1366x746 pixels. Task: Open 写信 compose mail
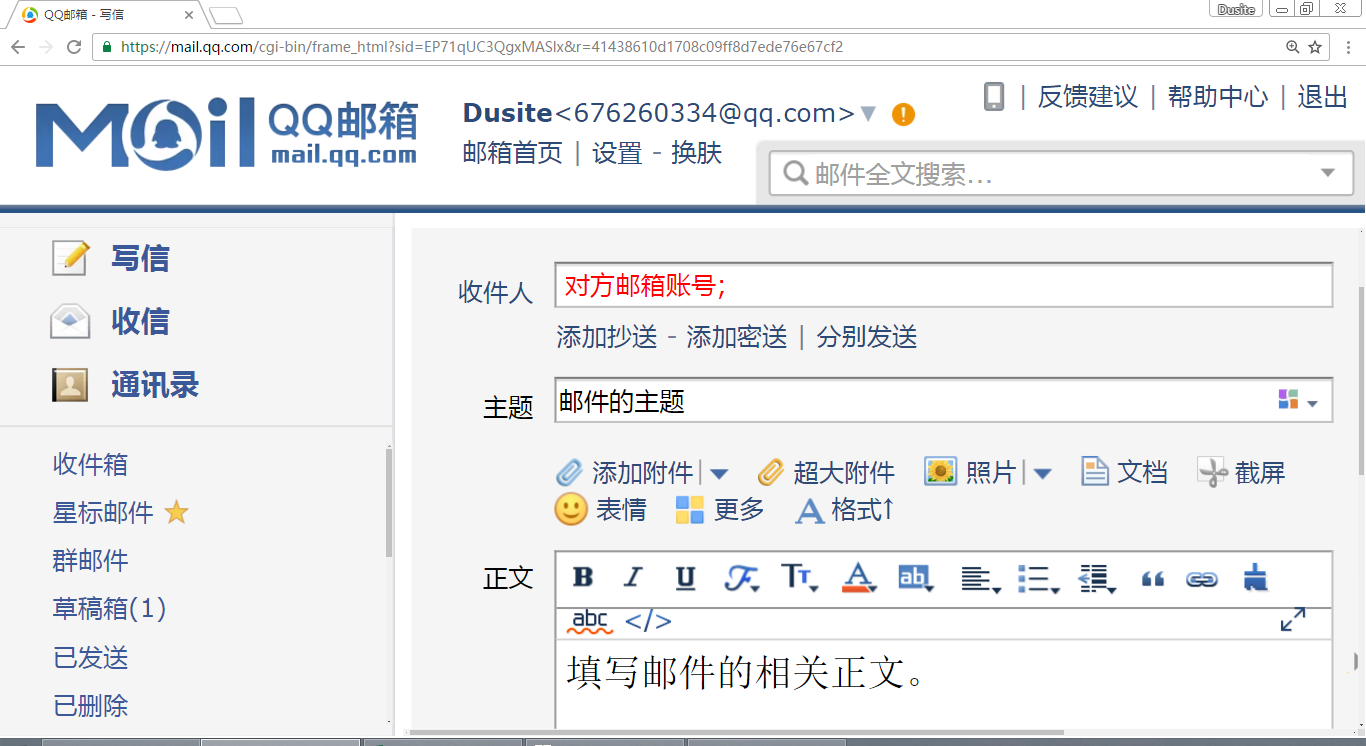pyautogui.click(x=139, y=258)
